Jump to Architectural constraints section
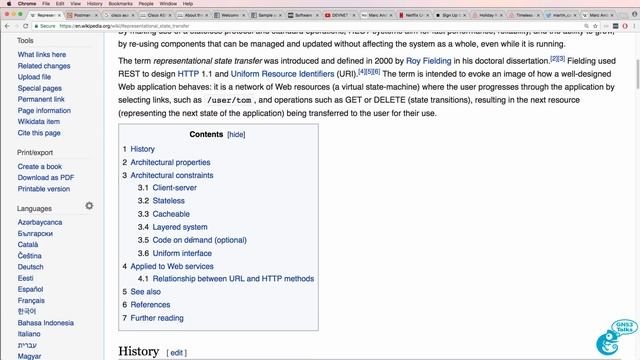The width and height of the screenshot is (640, 360). (x=172, y=176)
